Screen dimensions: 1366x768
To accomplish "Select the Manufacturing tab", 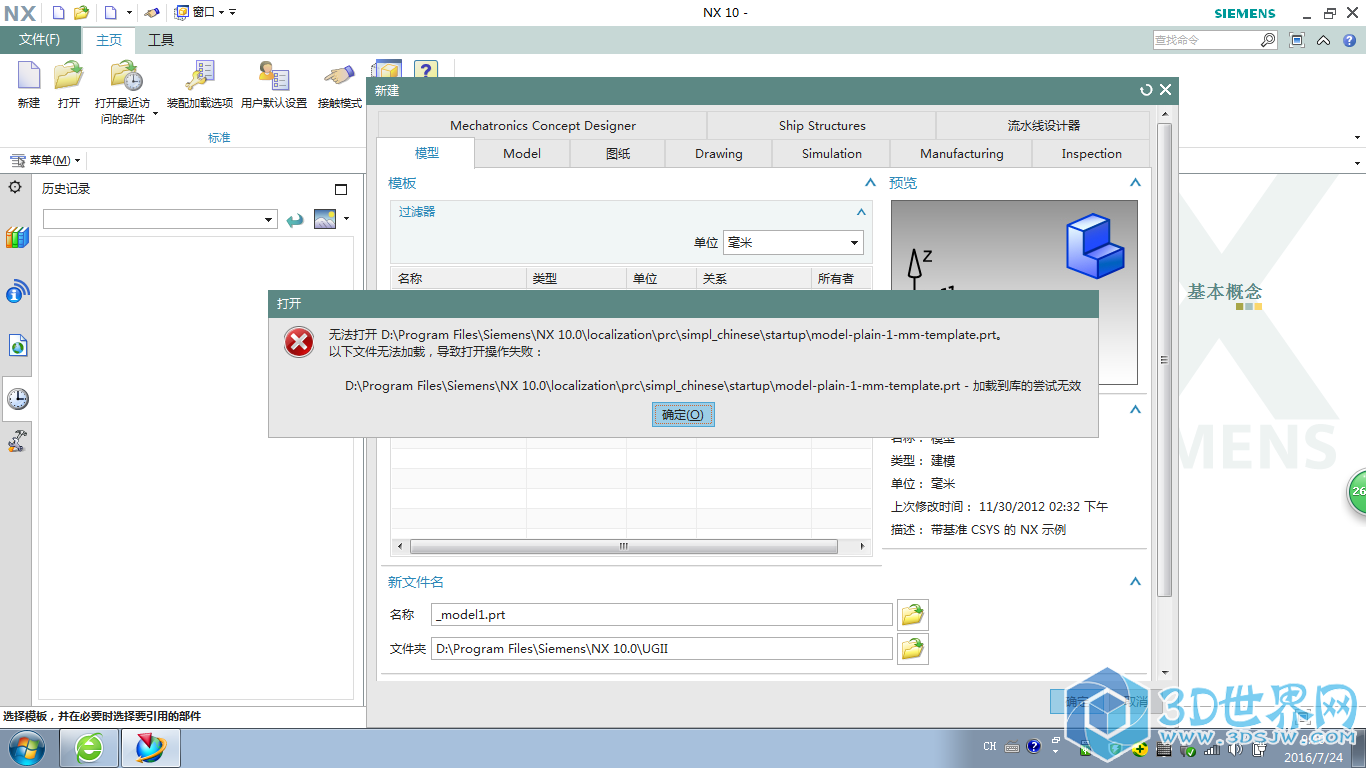I will (962, 153).
